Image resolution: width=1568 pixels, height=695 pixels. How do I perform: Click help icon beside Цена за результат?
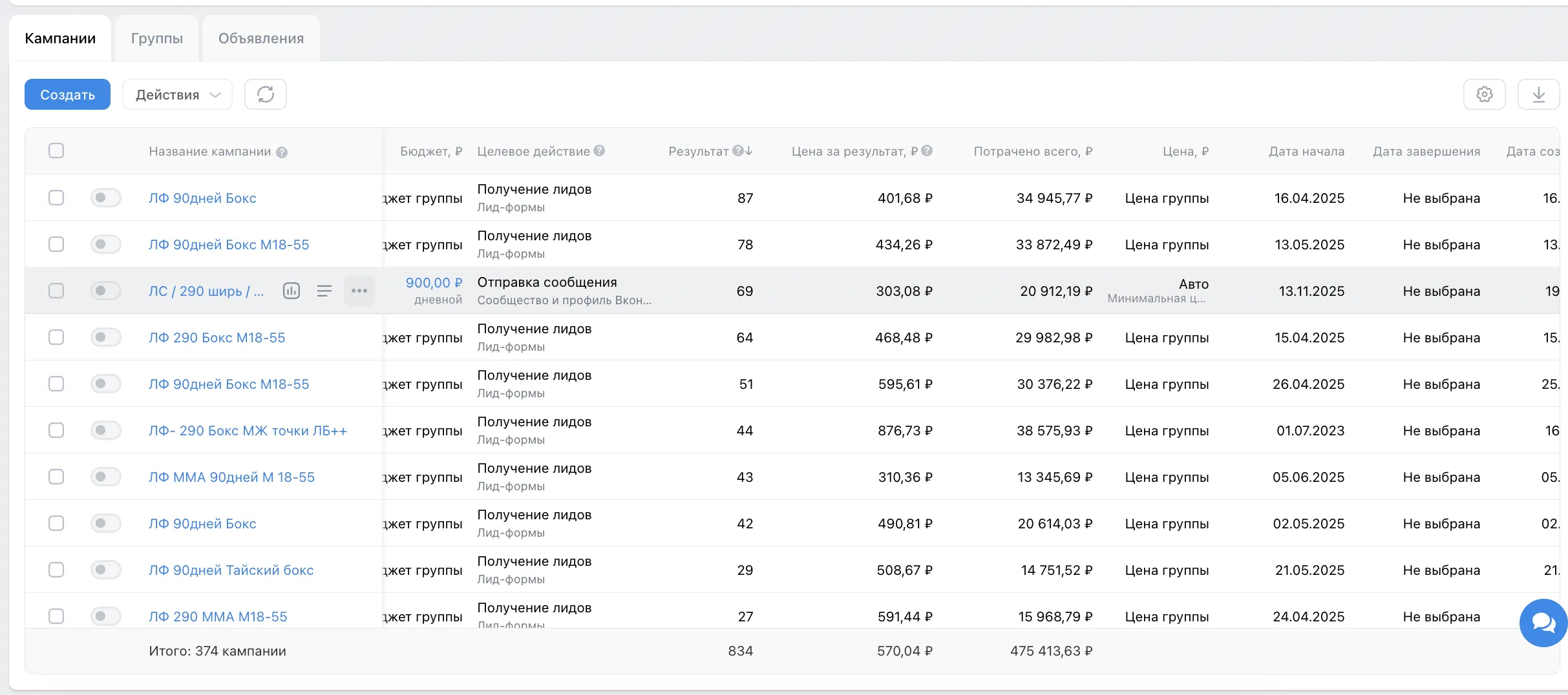pos(927,150)
